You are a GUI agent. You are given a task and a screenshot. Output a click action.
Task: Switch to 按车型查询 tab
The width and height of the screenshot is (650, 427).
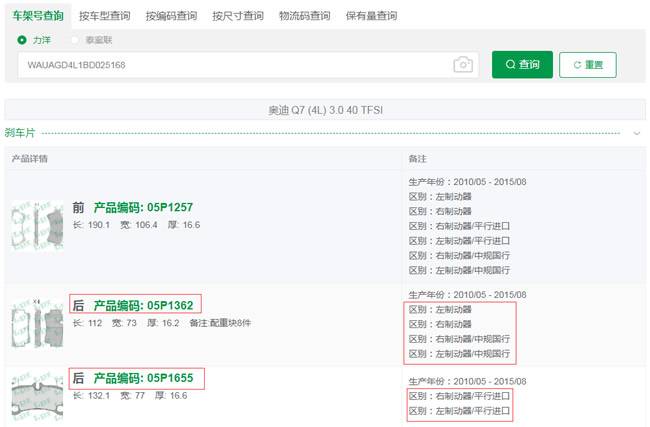coord(104,16)
